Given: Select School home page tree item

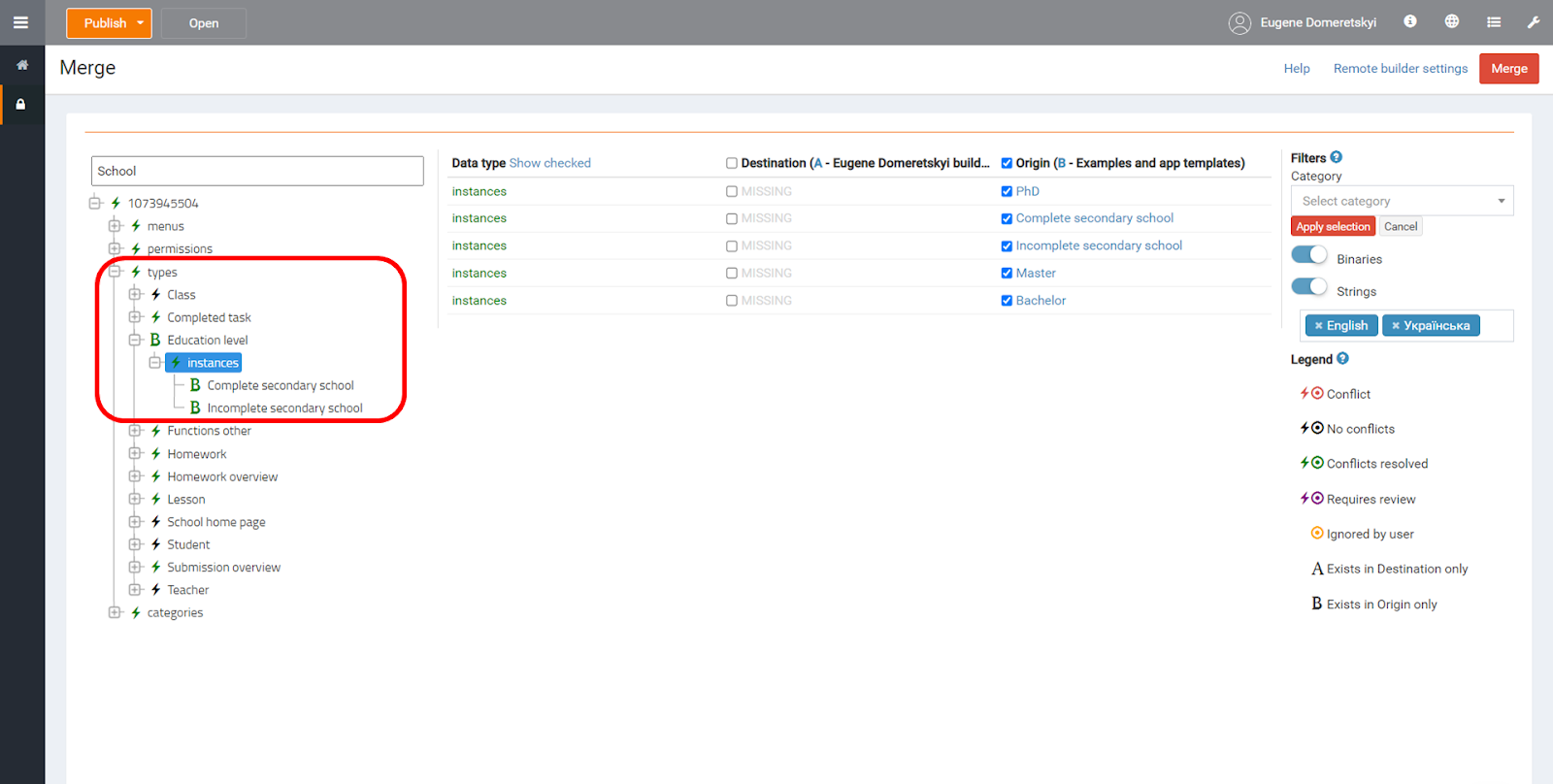Looking at the screenshot, I should (215, 522).
